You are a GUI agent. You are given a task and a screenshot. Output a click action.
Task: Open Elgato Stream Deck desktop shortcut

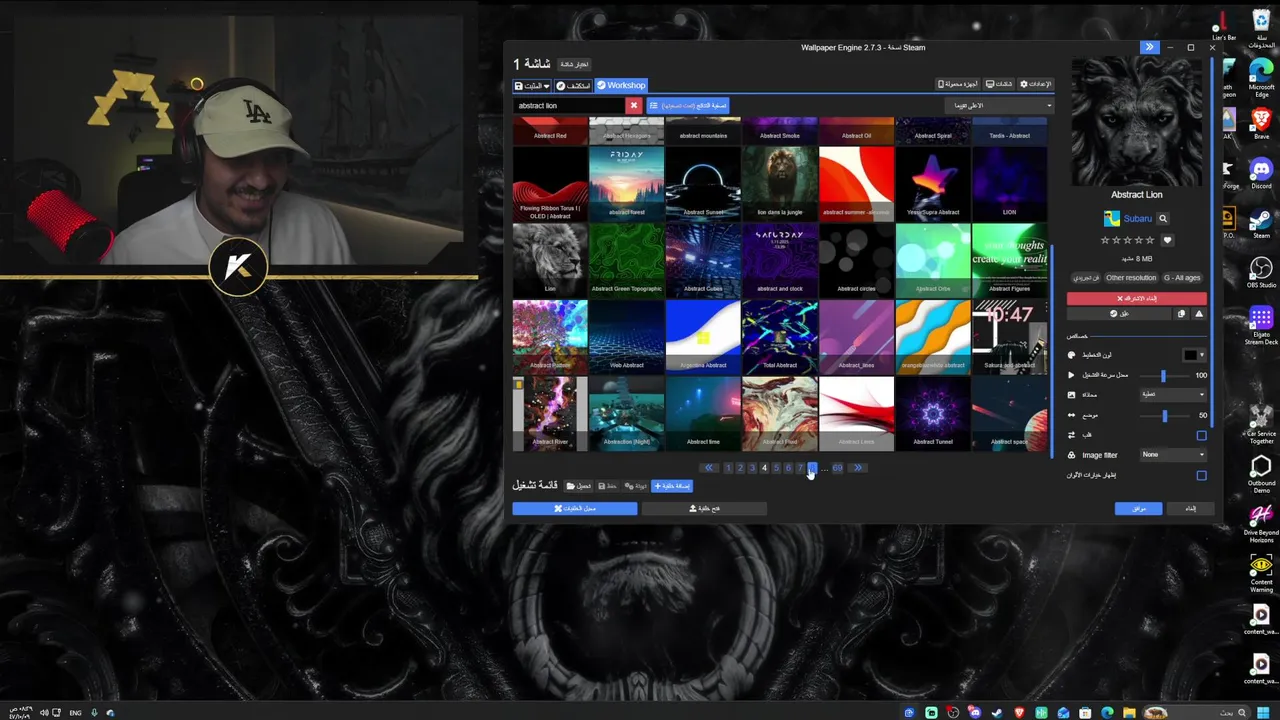[x=1261, y=326]
